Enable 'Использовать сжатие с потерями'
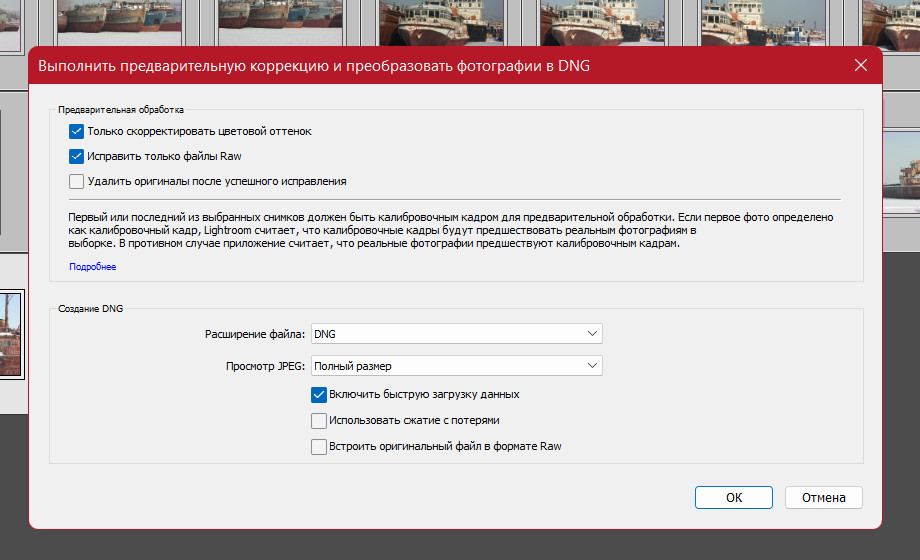Screen dimensions: 920x560 coord(319,420)
